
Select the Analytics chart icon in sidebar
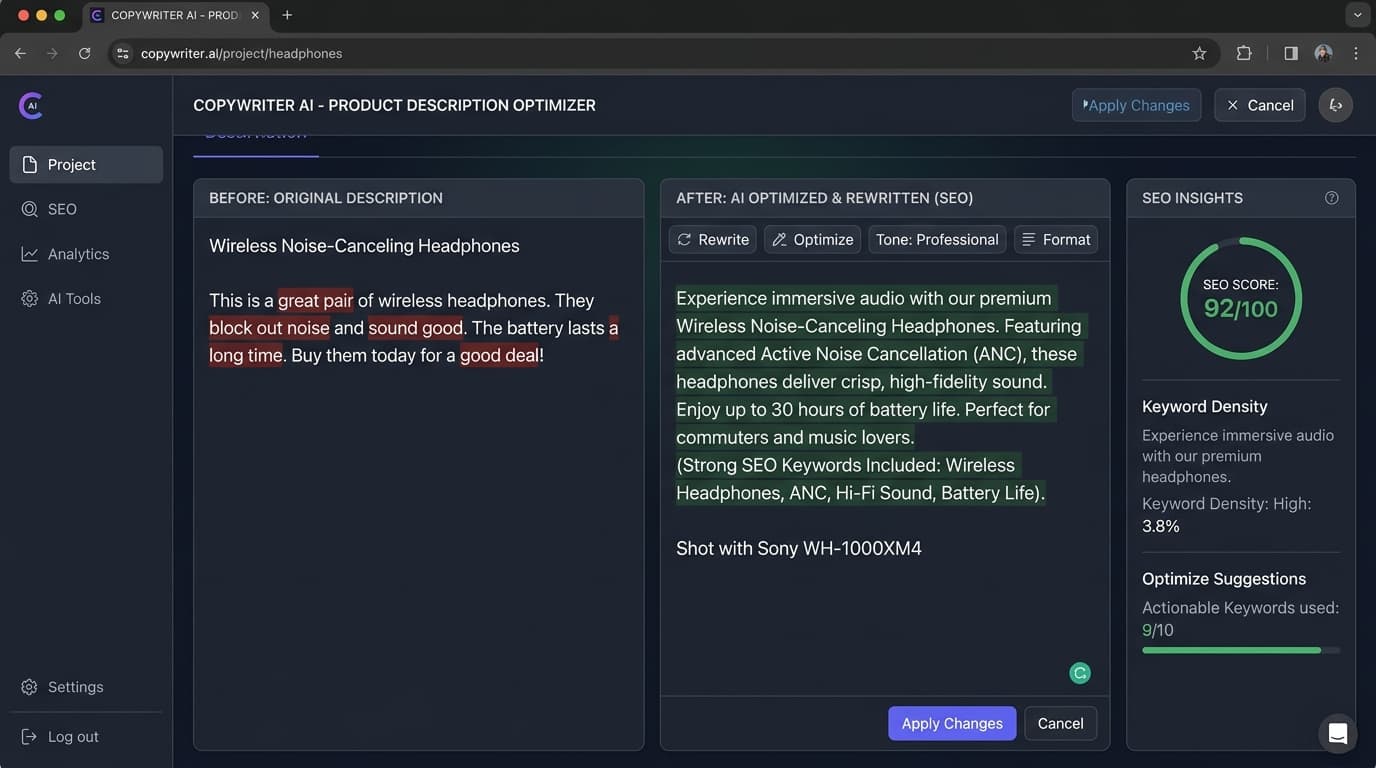click(x=31, y=253)
